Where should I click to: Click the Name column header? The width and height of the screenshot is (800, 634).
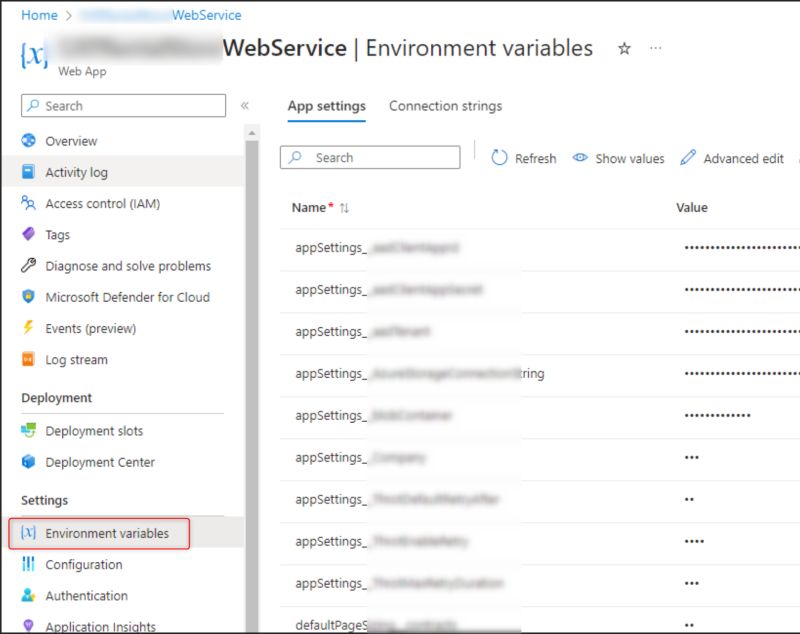click(309, 208)
